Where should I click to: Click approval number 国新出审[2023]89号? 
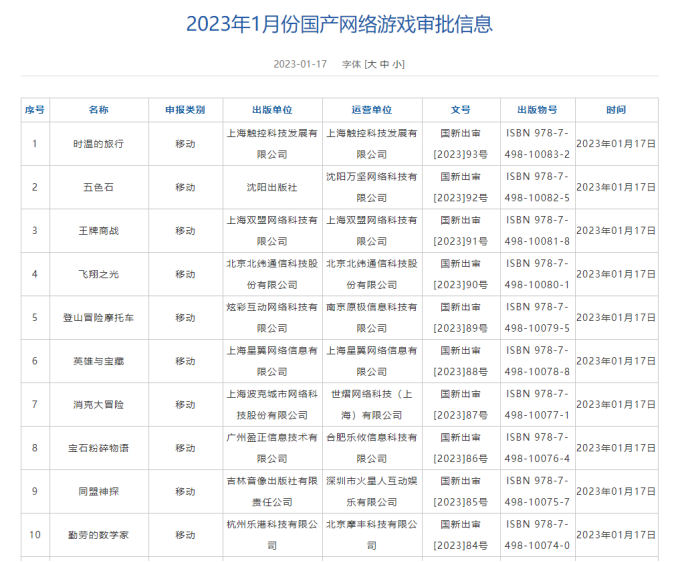point(461,317)
